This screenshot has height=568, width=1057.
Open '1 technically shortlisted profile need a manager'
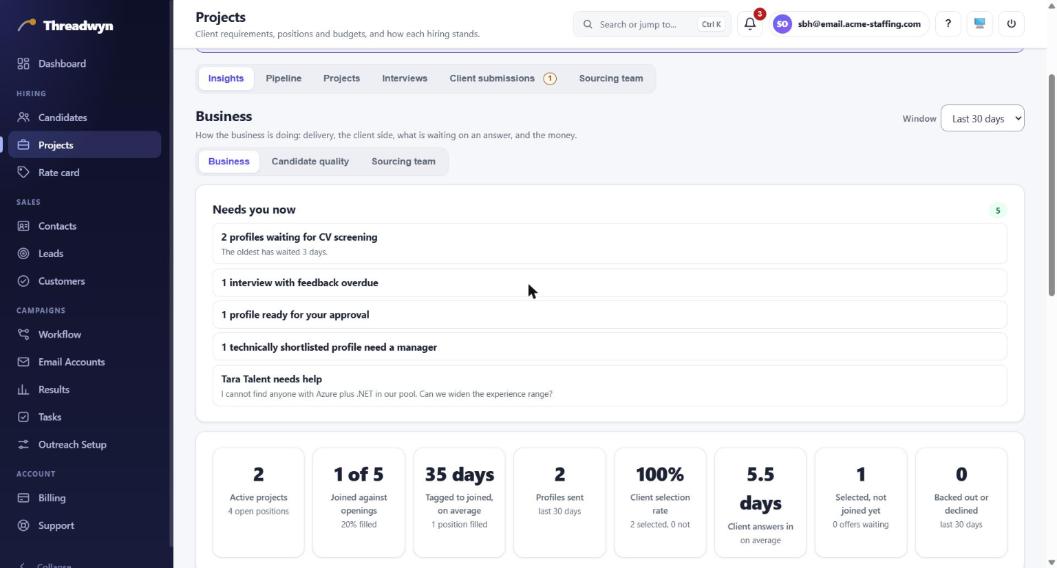(609, 347)
